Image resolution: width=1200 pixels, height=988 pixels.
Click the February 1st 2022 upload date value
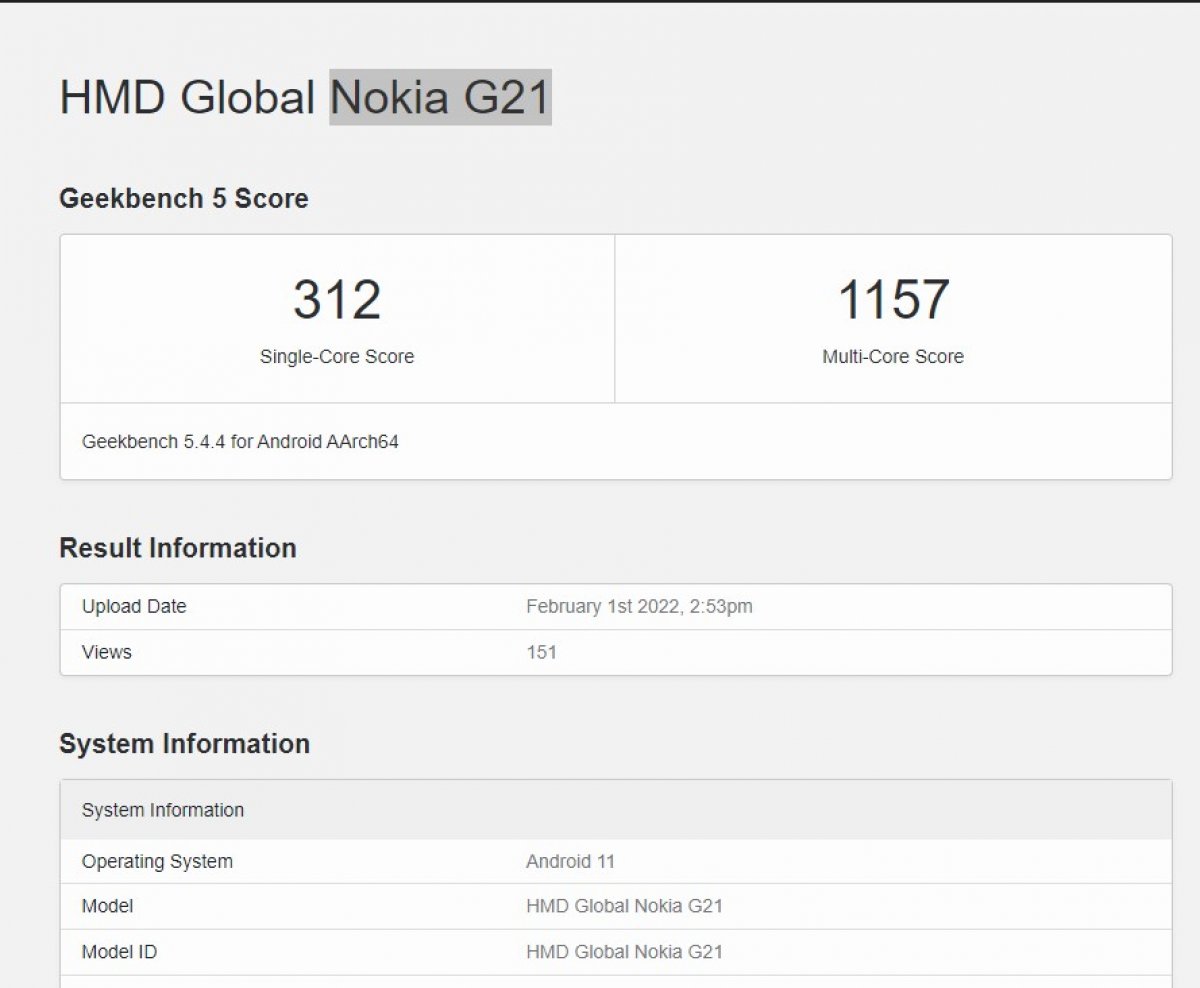coord(640,607)
